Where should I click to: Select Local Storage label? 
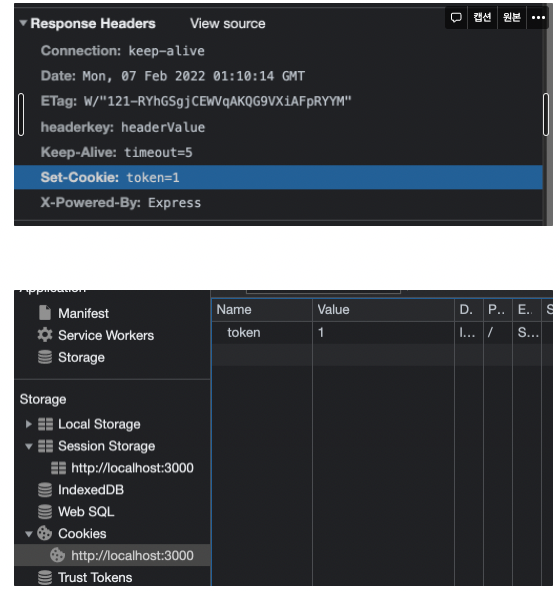point(99,424)
